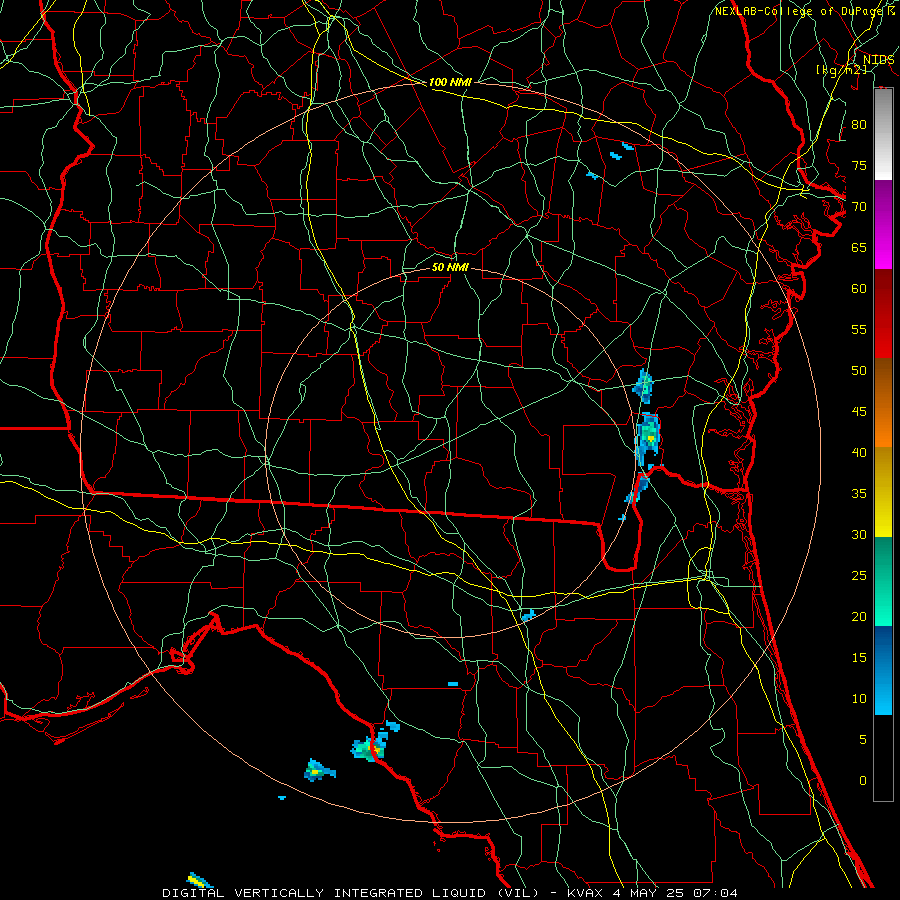Click the legend value 30

[x=859, y=535]
